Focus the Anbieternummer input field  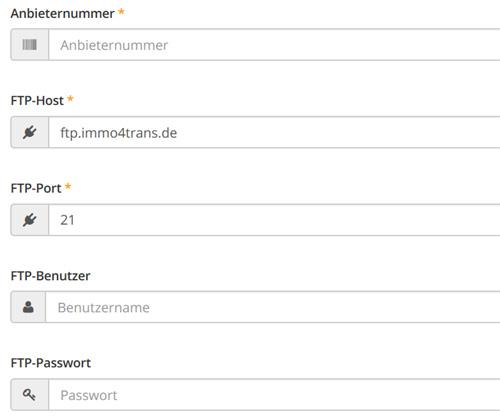(x=274, y=45)
